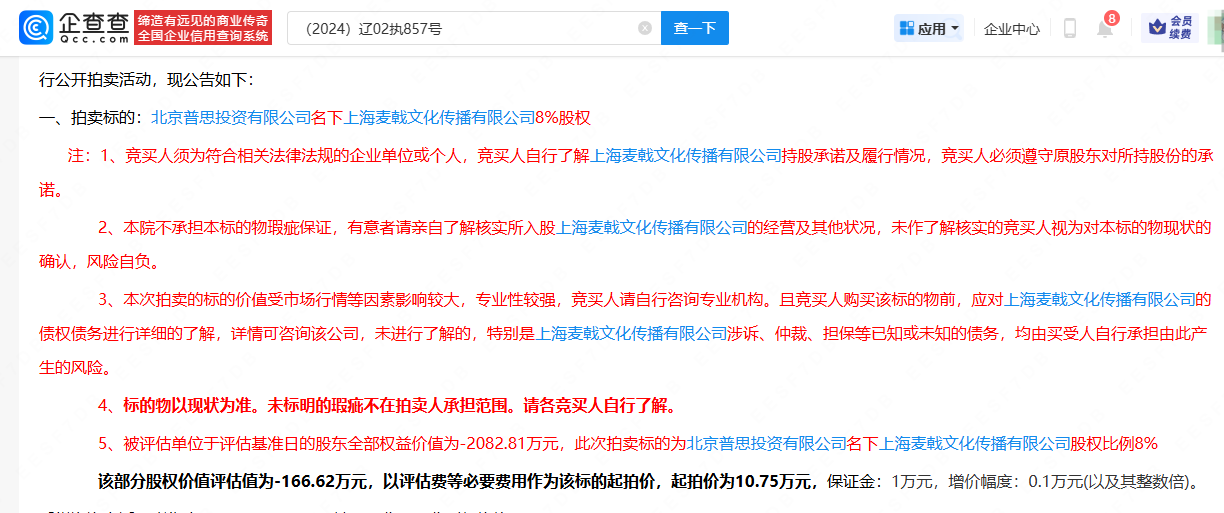
Task: Click the text 起拍价为10.75万元
Action: 743,481
